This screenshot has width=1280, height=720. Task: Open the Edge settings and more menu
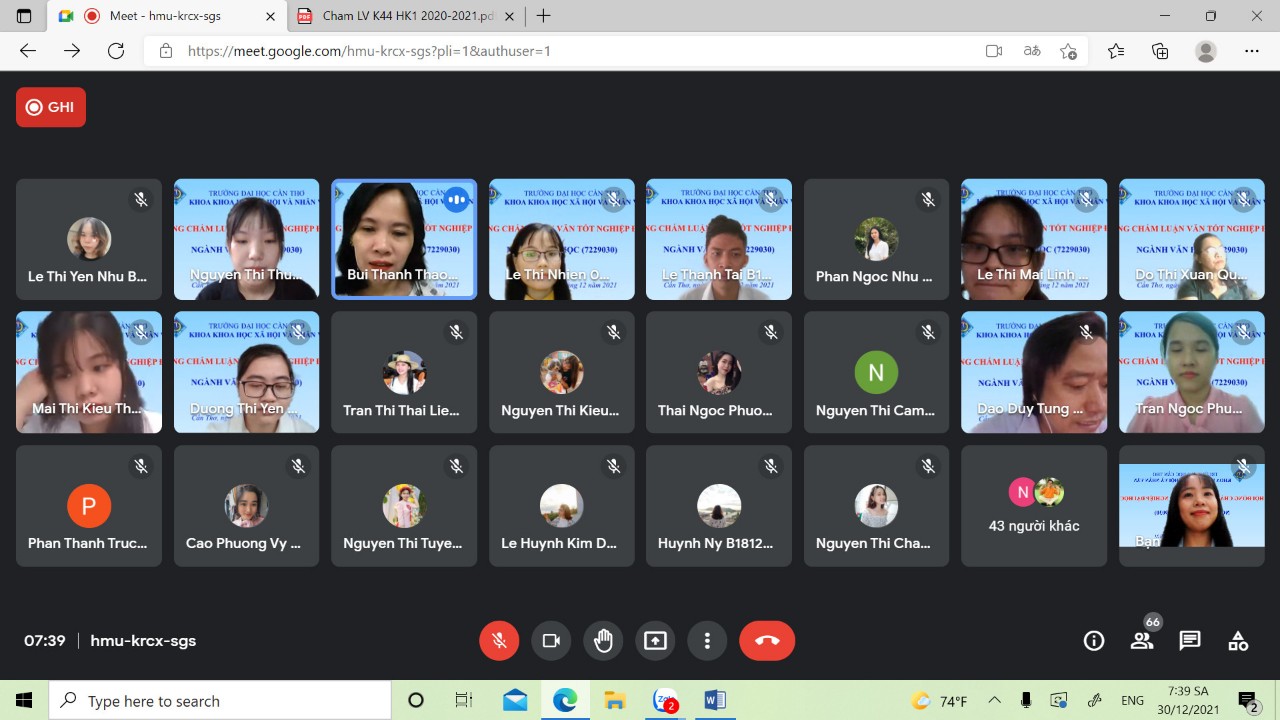coord(1252,51)
